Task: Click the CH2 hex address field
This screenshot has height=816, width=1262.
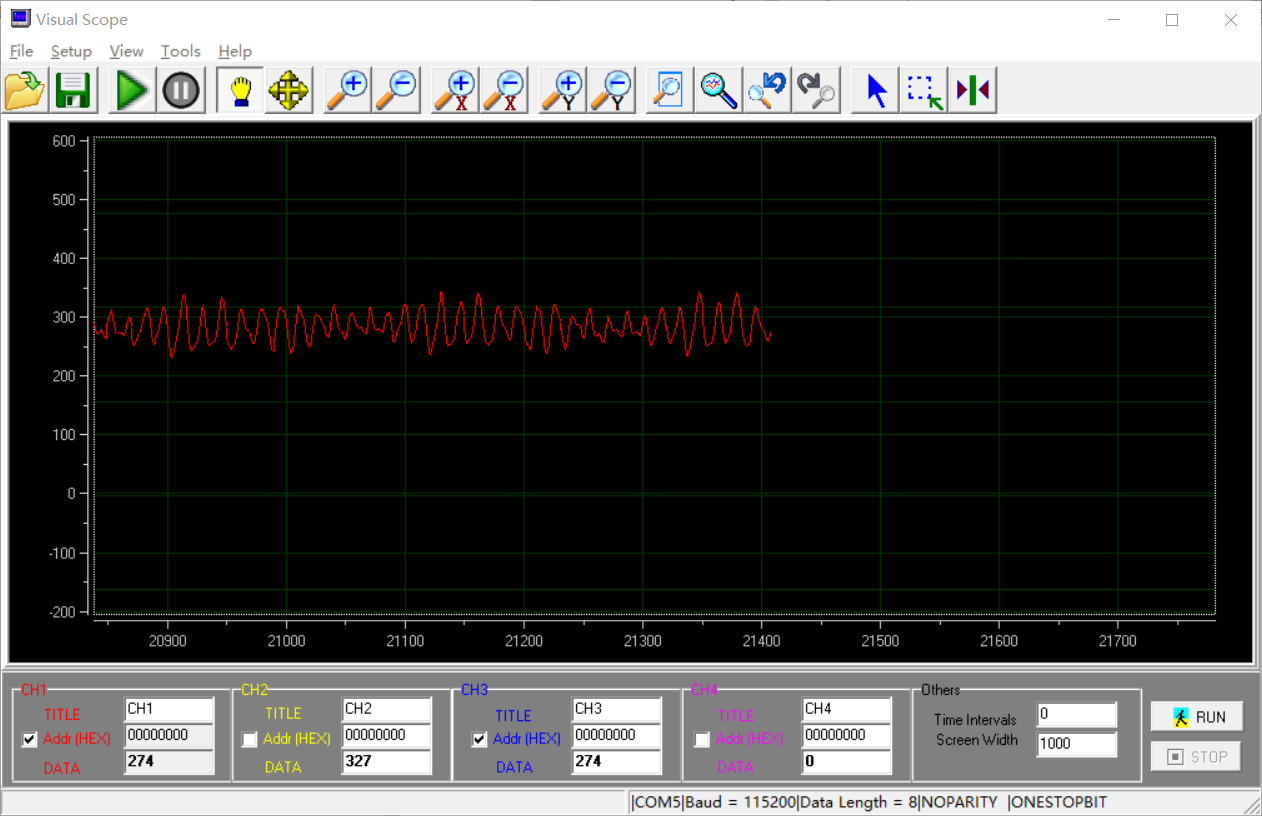Action: point(386,735)
